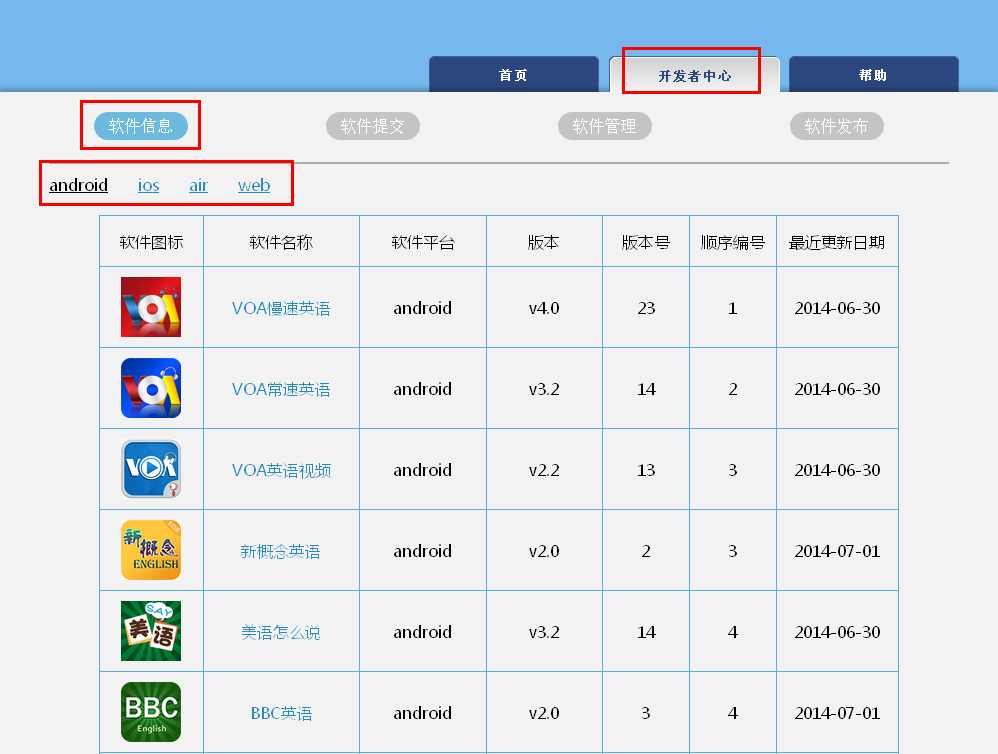The image size is (998, 754).
Task: Click version number 3 in BBC英语 row
Action: (646, 713)
